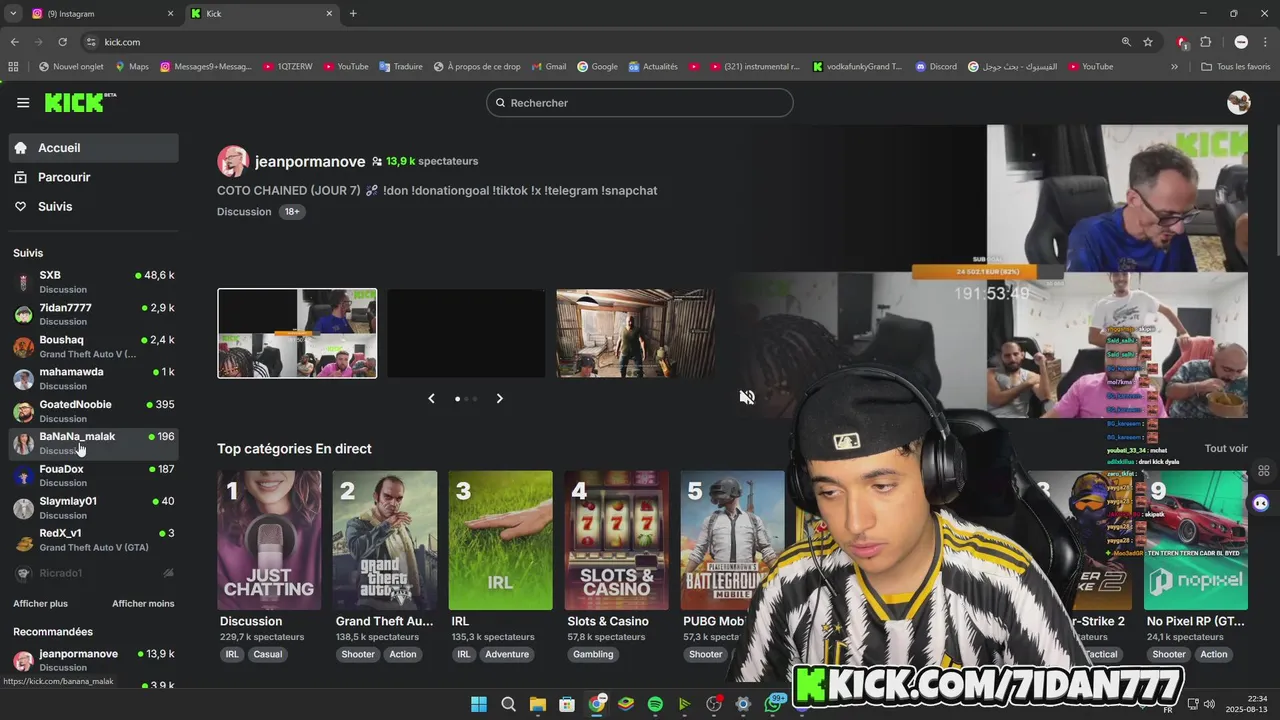
Task: Open the Gmail bookmark
Action: pyautogui.click(x=549, y=67)
